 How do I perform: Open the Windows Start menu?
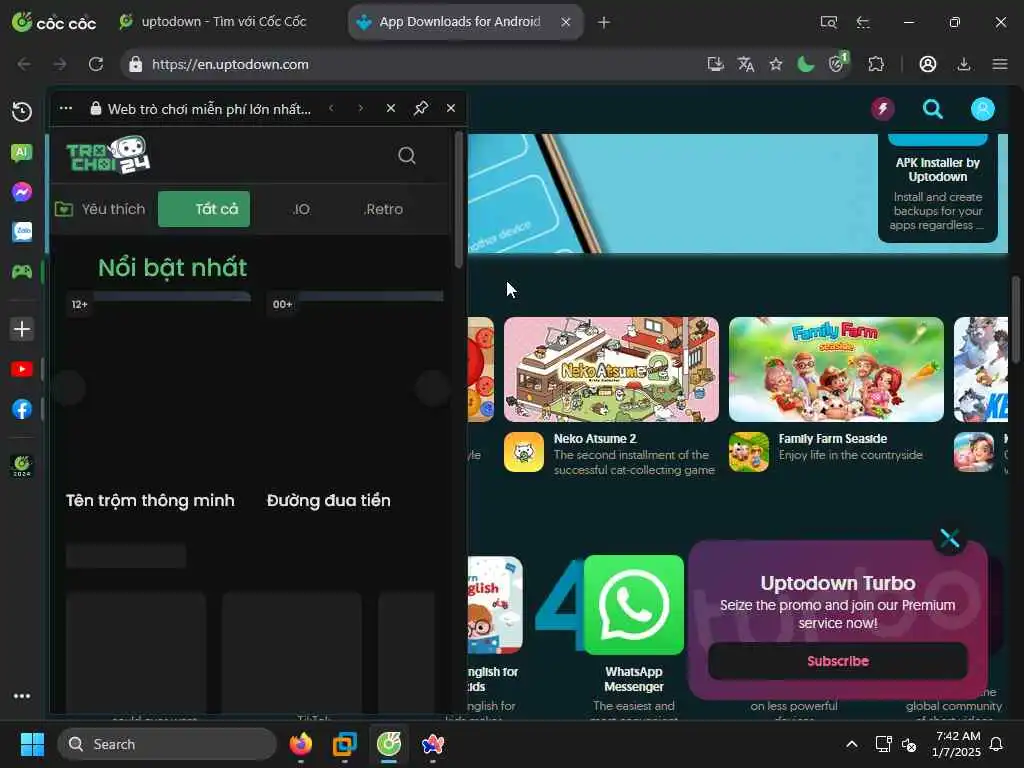pyautogui.click(x=32, y=744)
